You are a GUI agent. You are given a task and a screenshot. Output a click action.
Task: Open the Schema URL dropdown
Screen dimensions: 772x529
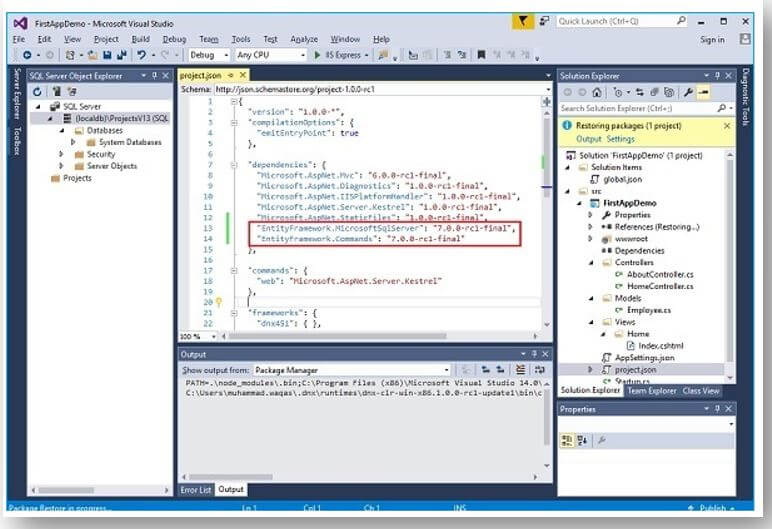pos(548,89)
